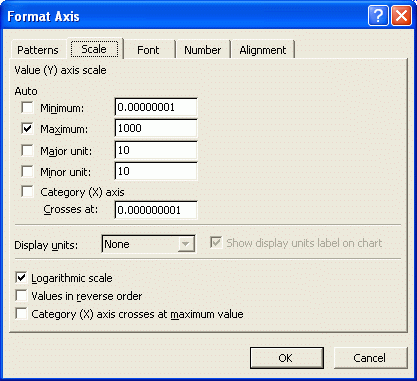This screenshot has height=381, width=417.
Task: Click the 'Crosses at:' label
Action: click(x=71, y=209)
